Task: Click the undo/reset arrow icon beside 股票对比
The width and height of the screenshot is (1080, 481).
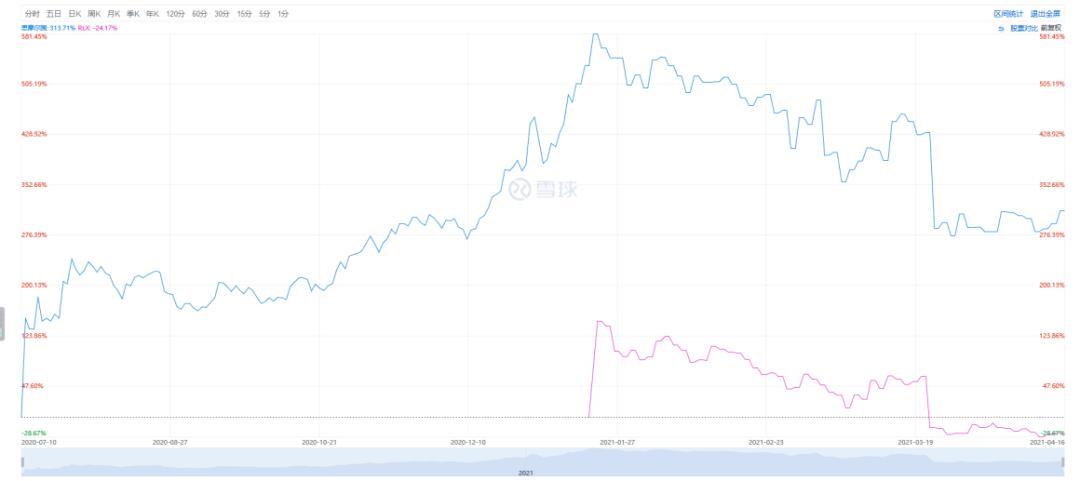Action: click(1000, 28)
